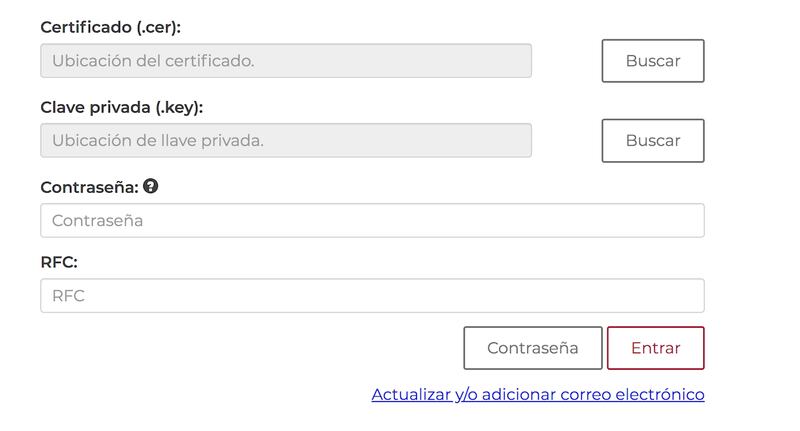Screen dimensions: 800x431
Task: Click Buscar next to the private key field
Action: tap(653, 141)
